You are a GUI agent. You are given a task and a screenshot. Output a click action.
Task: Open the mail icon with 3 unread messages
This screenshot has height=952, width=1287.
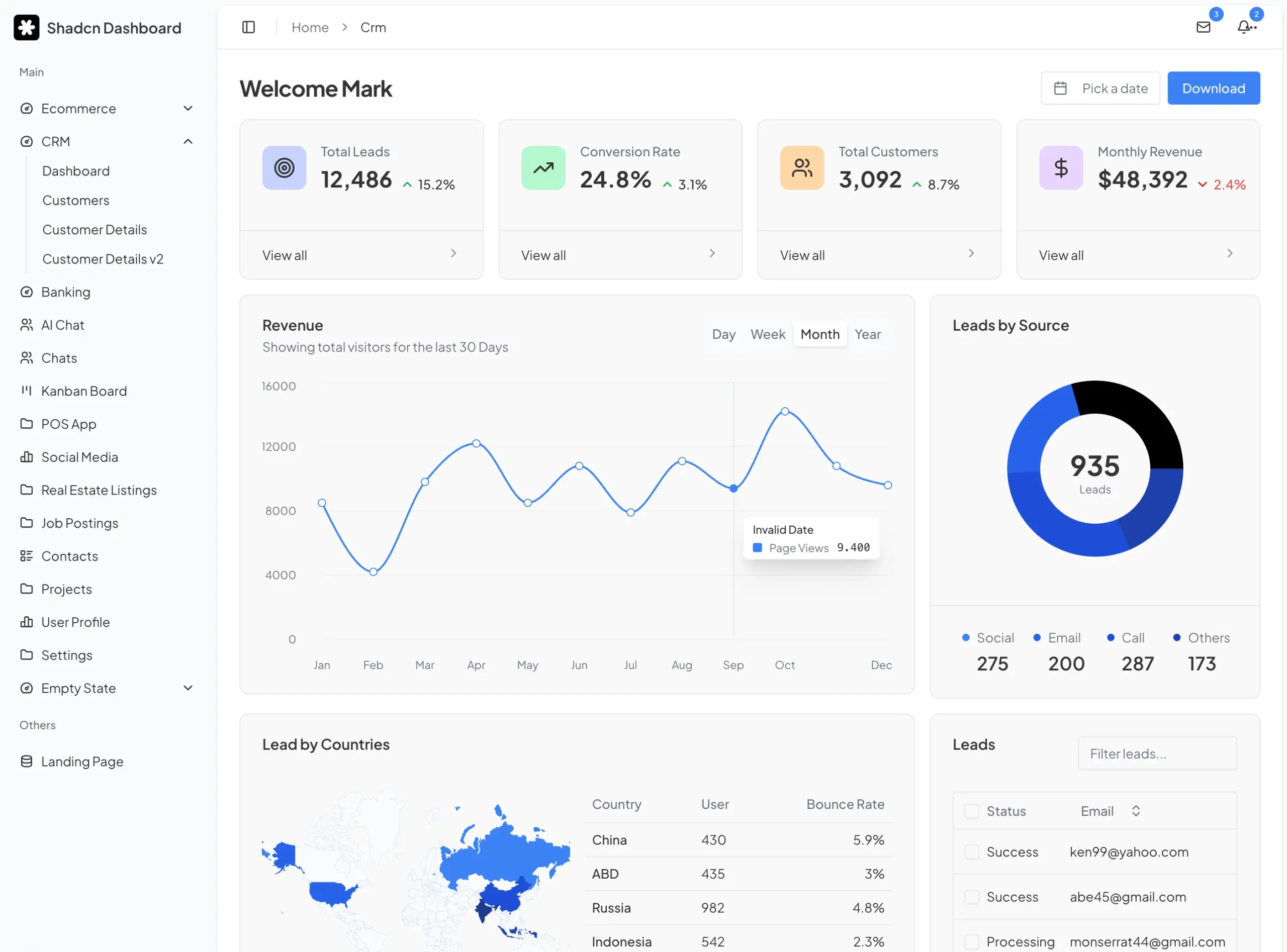point(1204,27)
